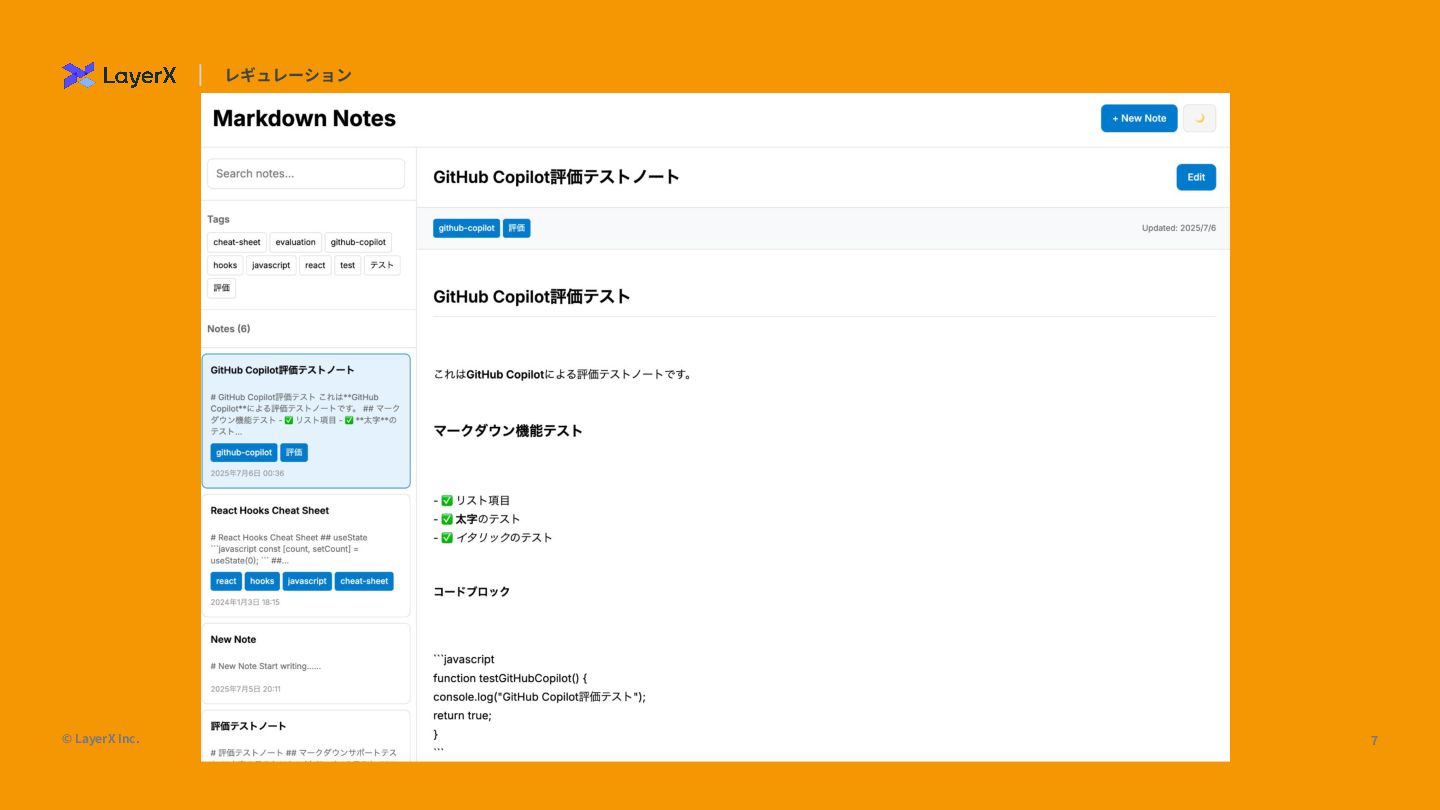1440x810 pixels.
Task: Click the 2025年7月5日 20:11 timestamp
Action: point(246,689)
